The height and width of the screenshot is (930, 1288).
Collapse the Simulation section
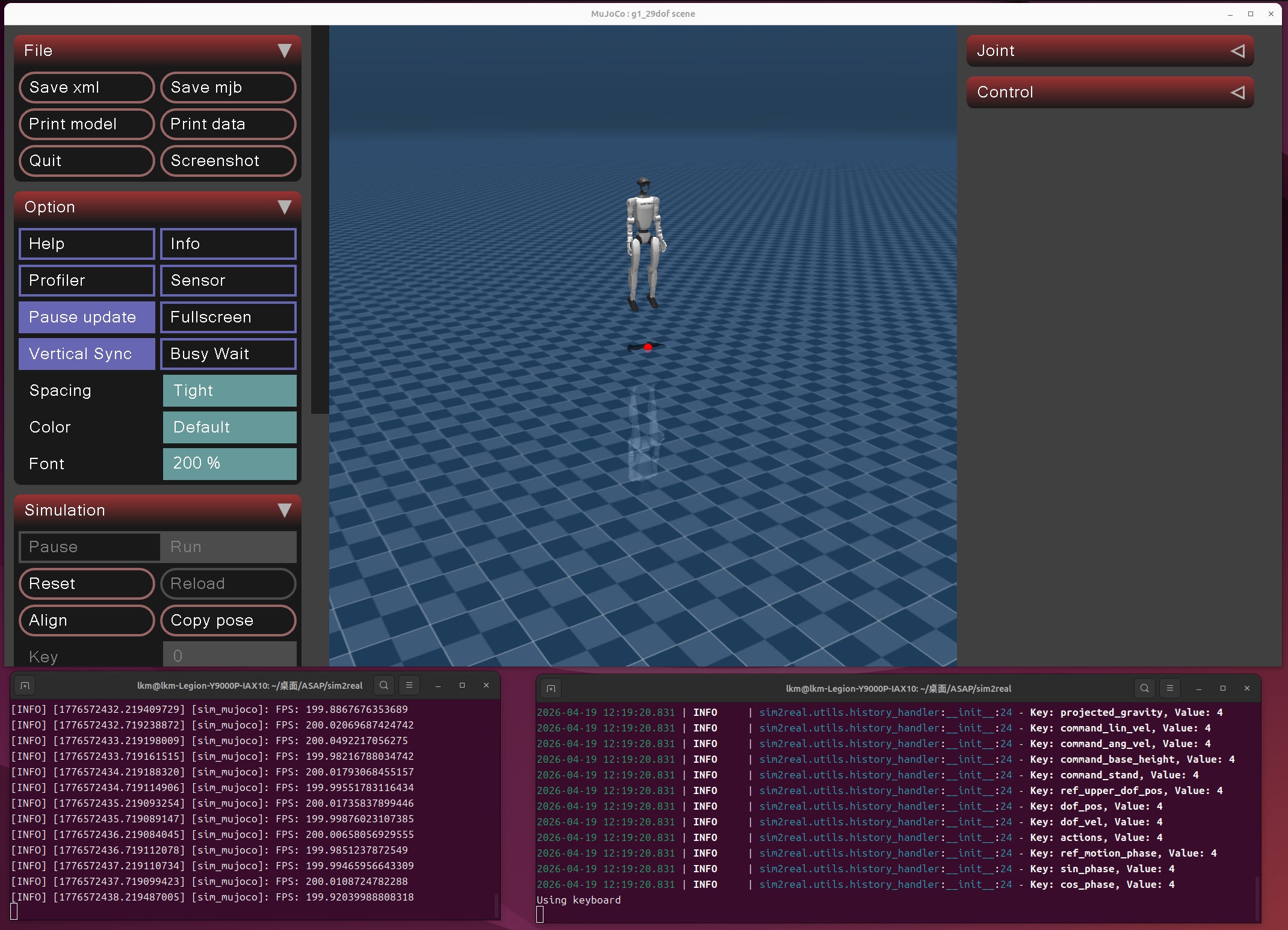(x=157, y=510)
